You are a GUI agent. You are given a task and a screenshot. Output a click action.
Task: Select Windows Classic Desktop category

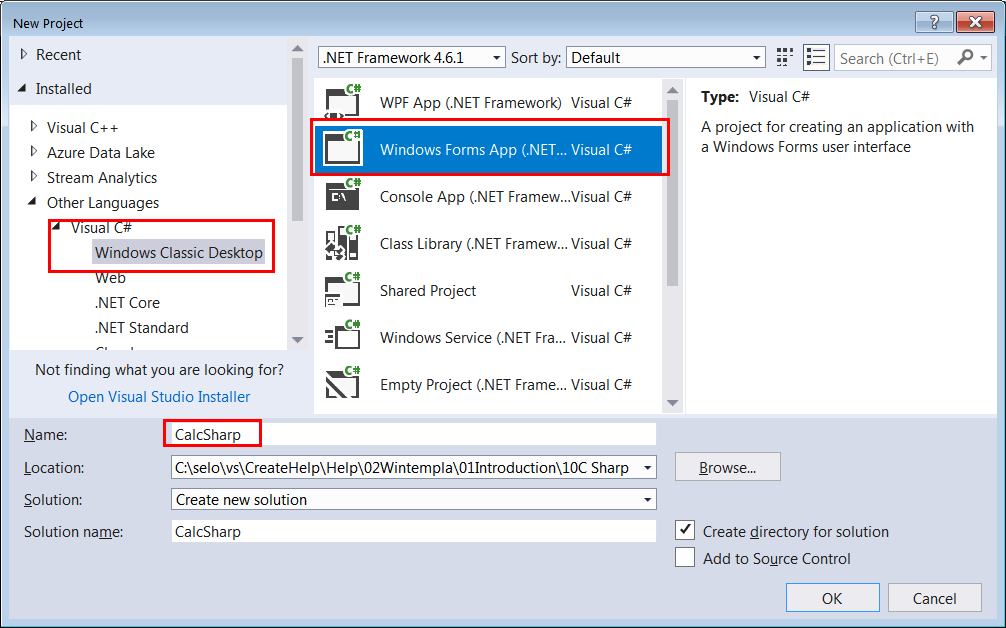(179, 252)
